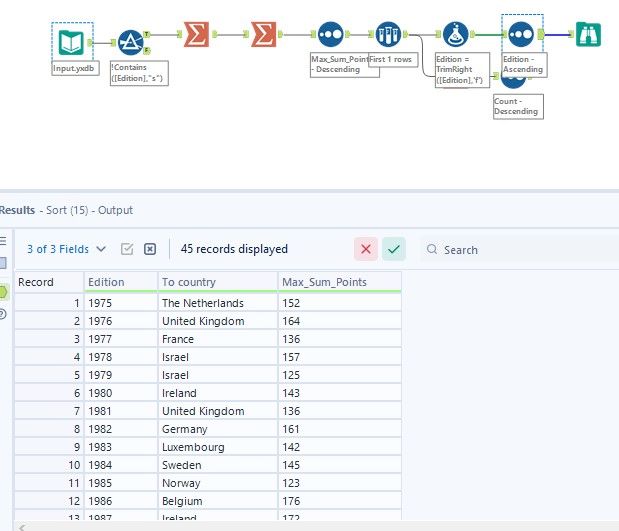Click the Input.yxdb annotation label

point(75,68)
